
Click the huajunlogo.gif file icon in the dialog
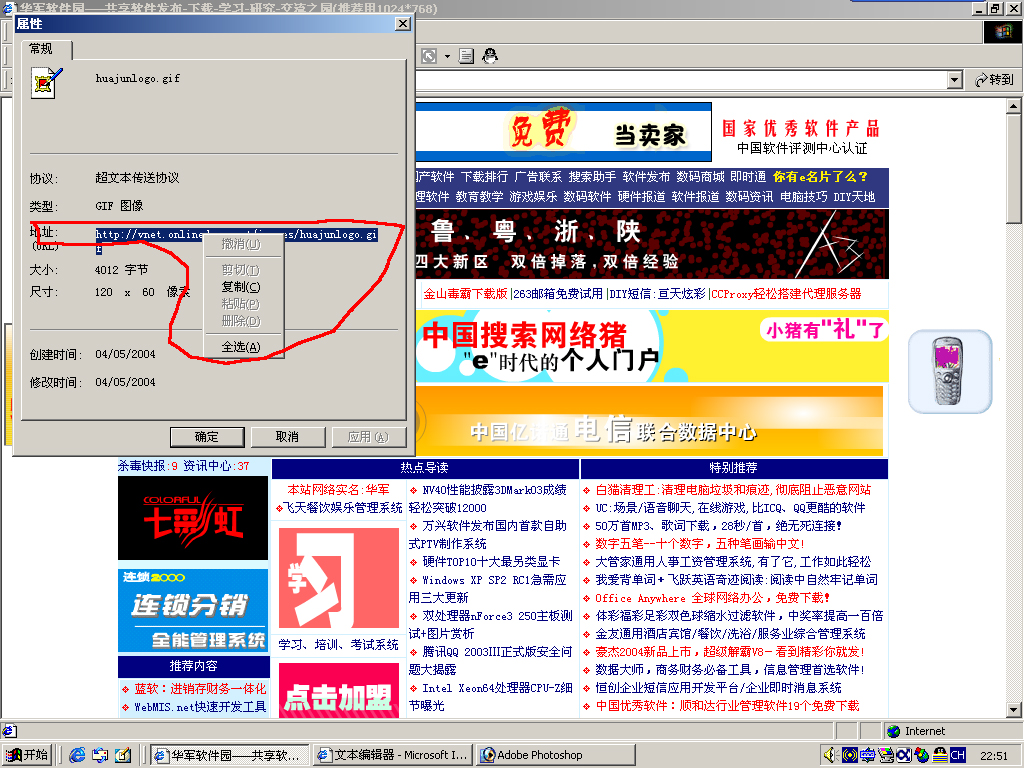click(x=46, y=83)
